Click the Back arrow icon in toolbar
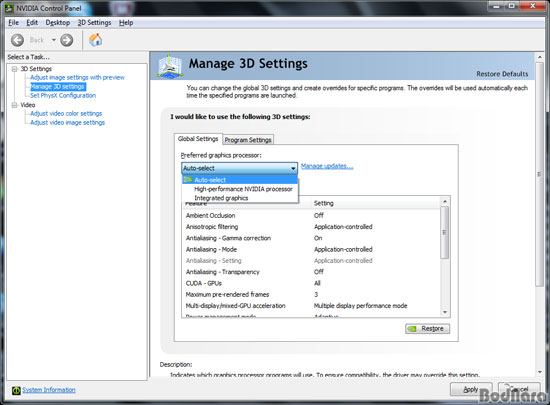550x405 pixels. tap(17, 40)
